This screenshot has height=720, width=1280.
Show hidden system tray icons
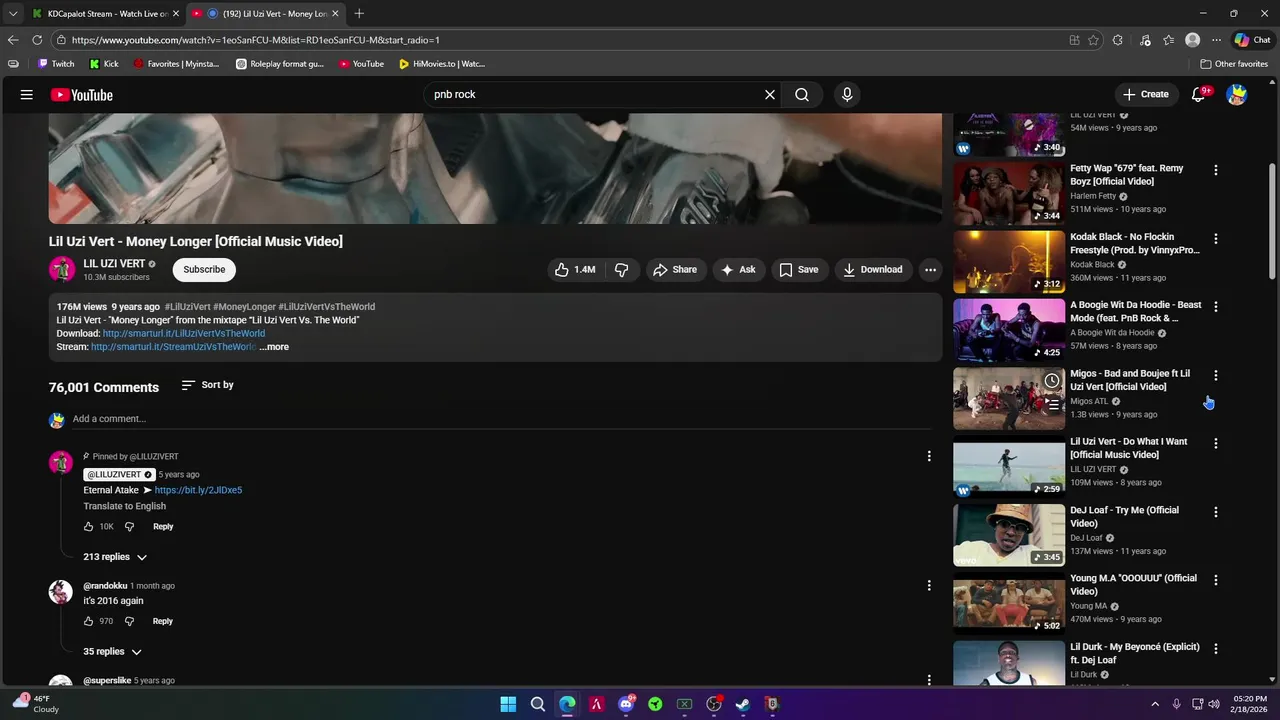[x=1155, y=704]
